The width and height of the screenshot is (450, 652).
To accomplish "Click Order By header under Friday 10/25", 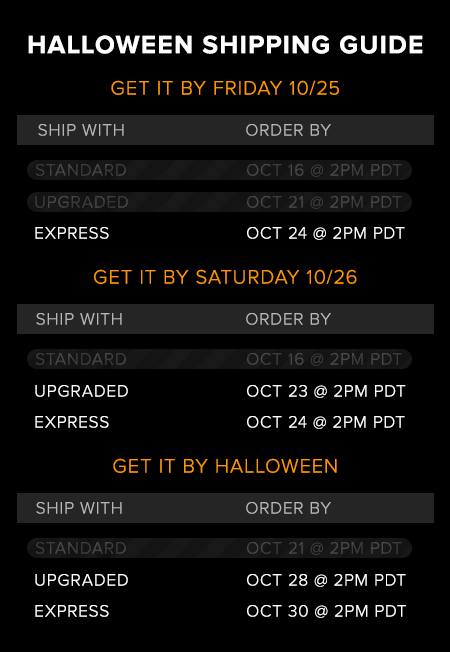I will pos(288,130).
